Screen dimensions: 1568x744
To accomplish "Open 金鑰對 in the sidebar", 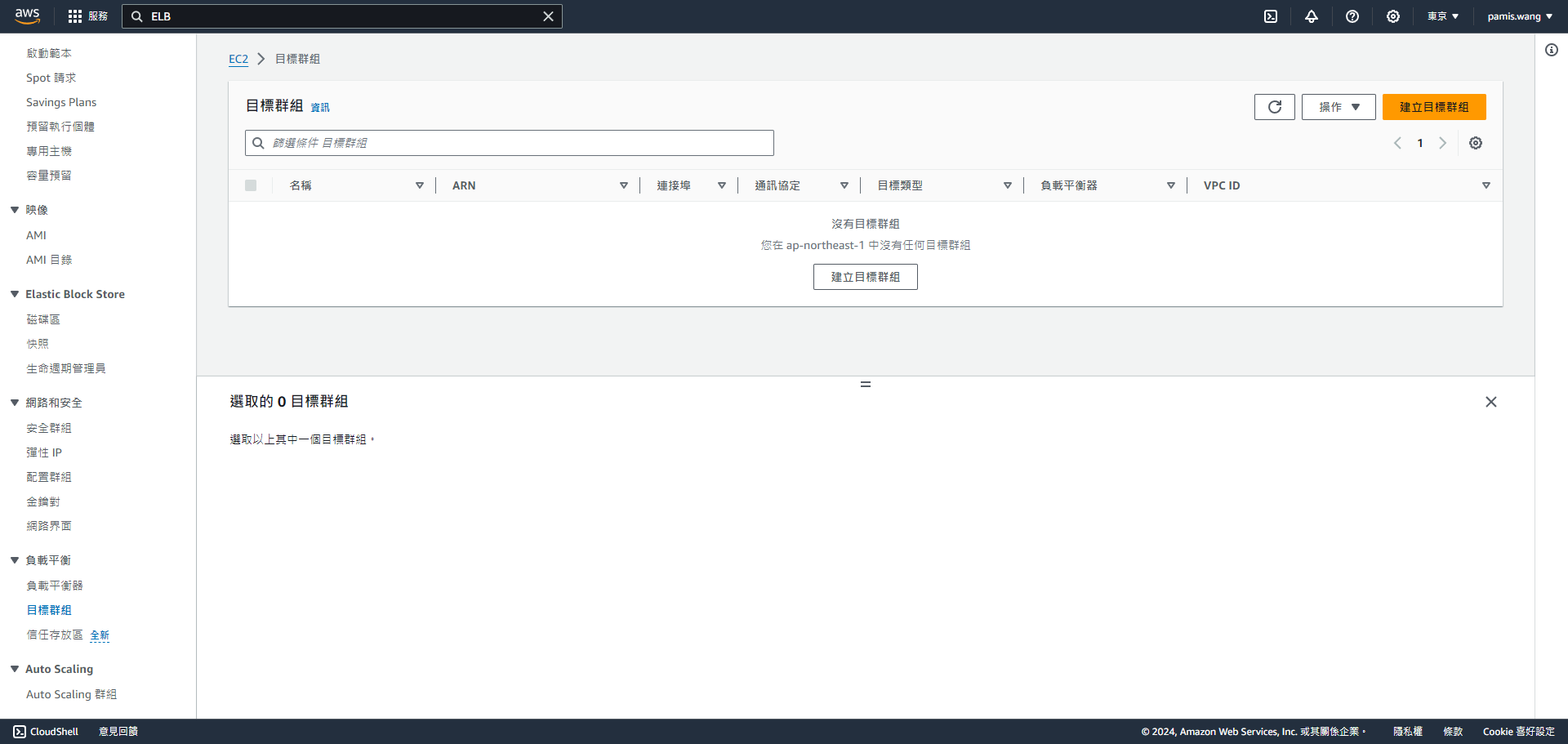I will (43, 501).
